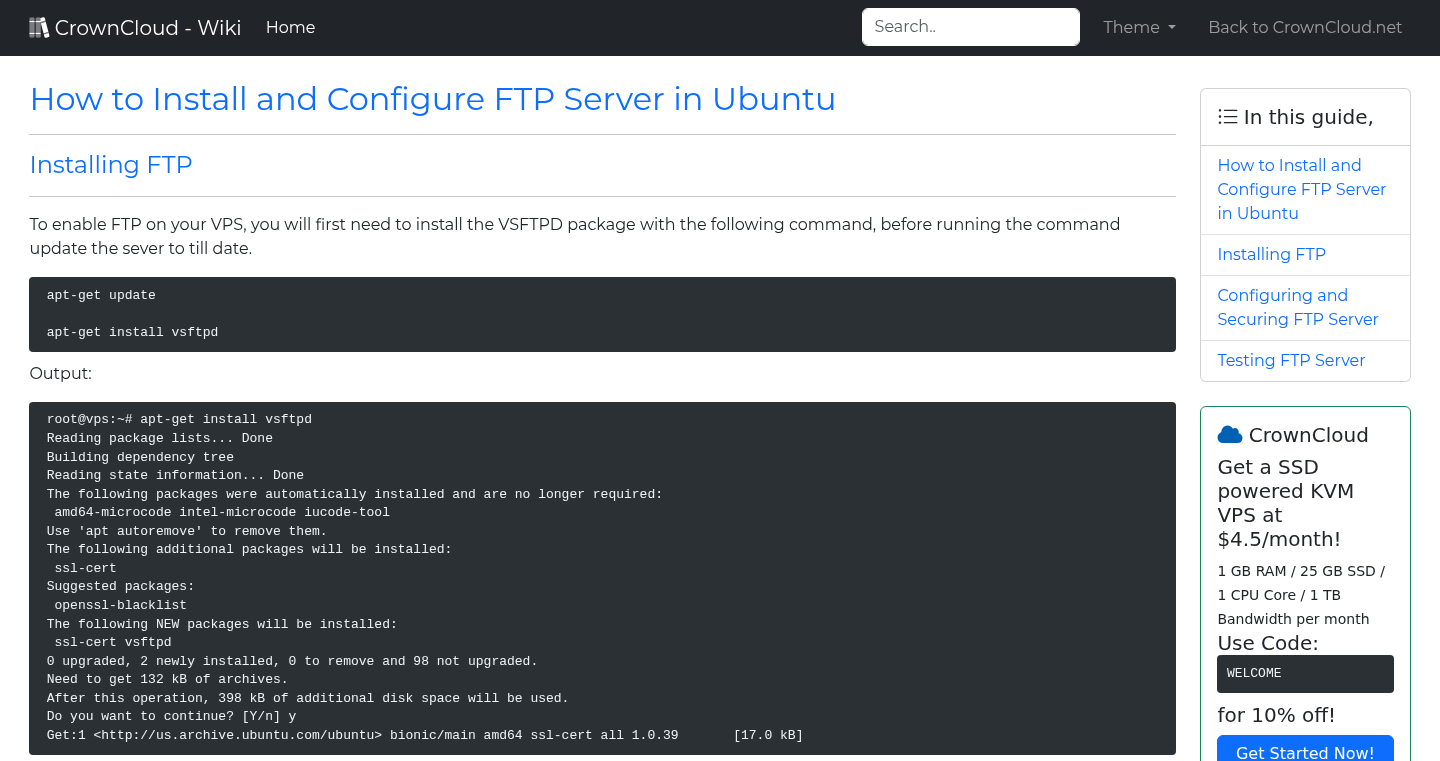The height and width of the screenshot is (761, 1440).
Task: Select the WELCOME promo code box
Action: (1305, 673)
